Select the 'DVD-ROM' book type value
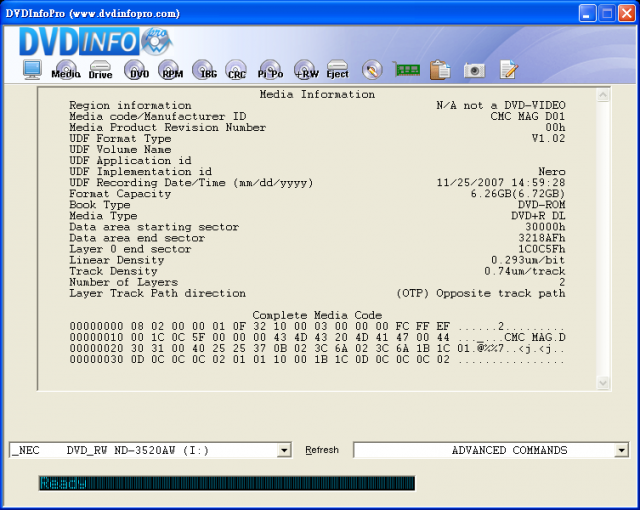The height and width of the screenshot is (510, 640). 542,205
